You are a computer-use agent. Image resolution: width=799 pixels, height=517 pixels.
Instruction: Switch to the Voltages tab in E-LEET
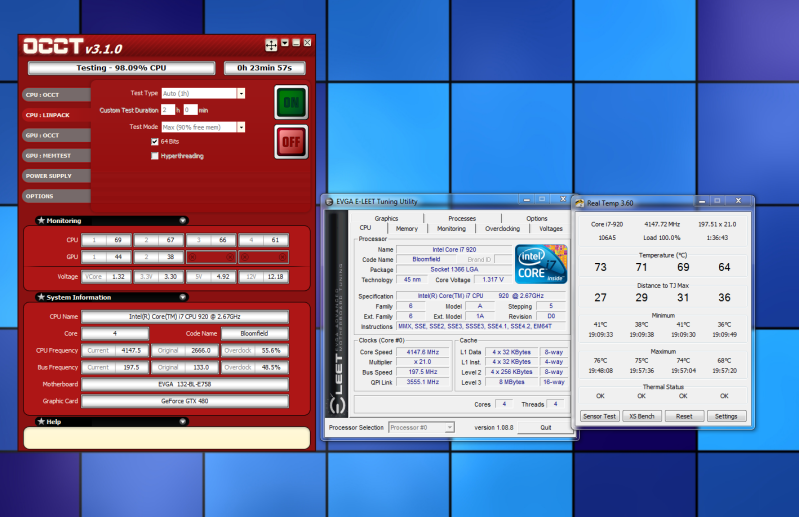coord(551,229)
